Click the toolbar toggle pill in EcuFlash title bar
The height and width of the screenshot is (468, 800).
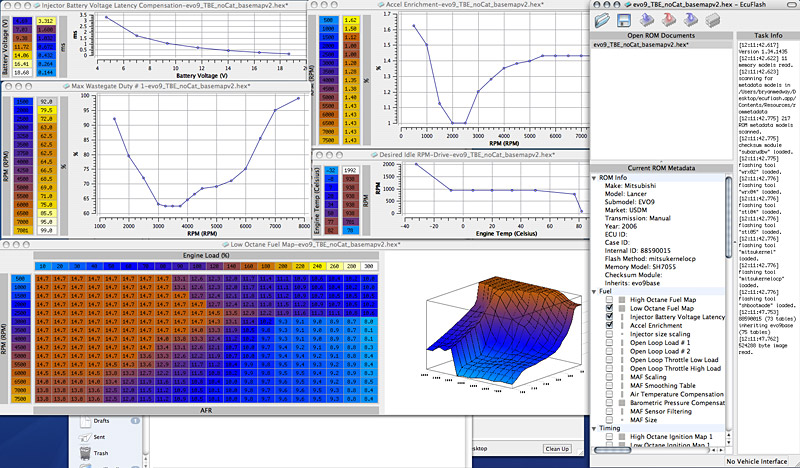pos(792,4)
